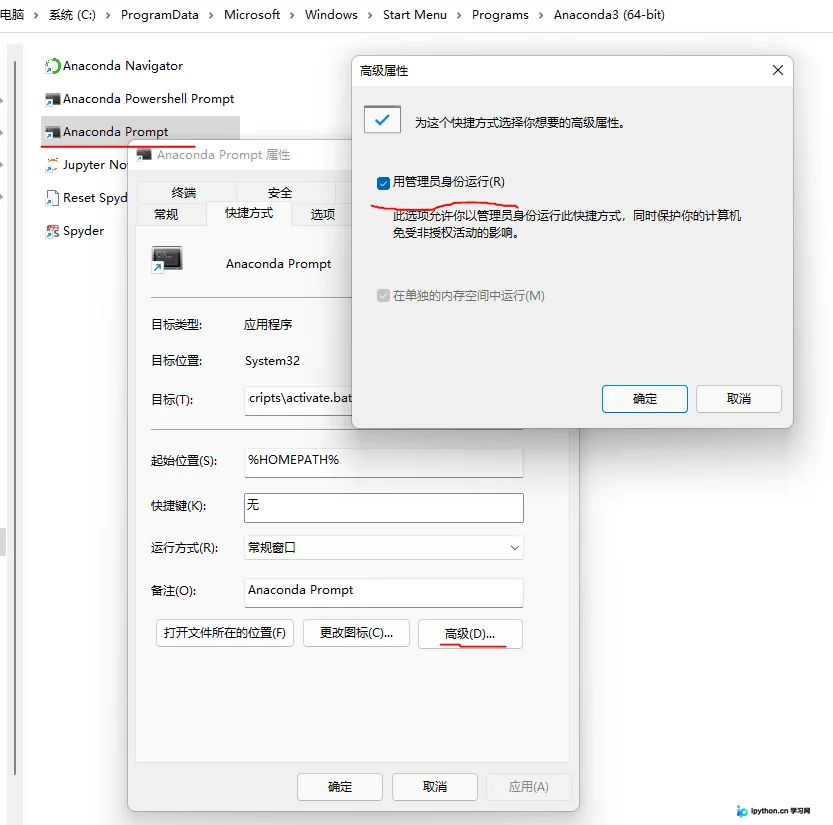Click the chevron after ProgramData in the path
This screenshot has height=825, width=833.
[211, 15]
